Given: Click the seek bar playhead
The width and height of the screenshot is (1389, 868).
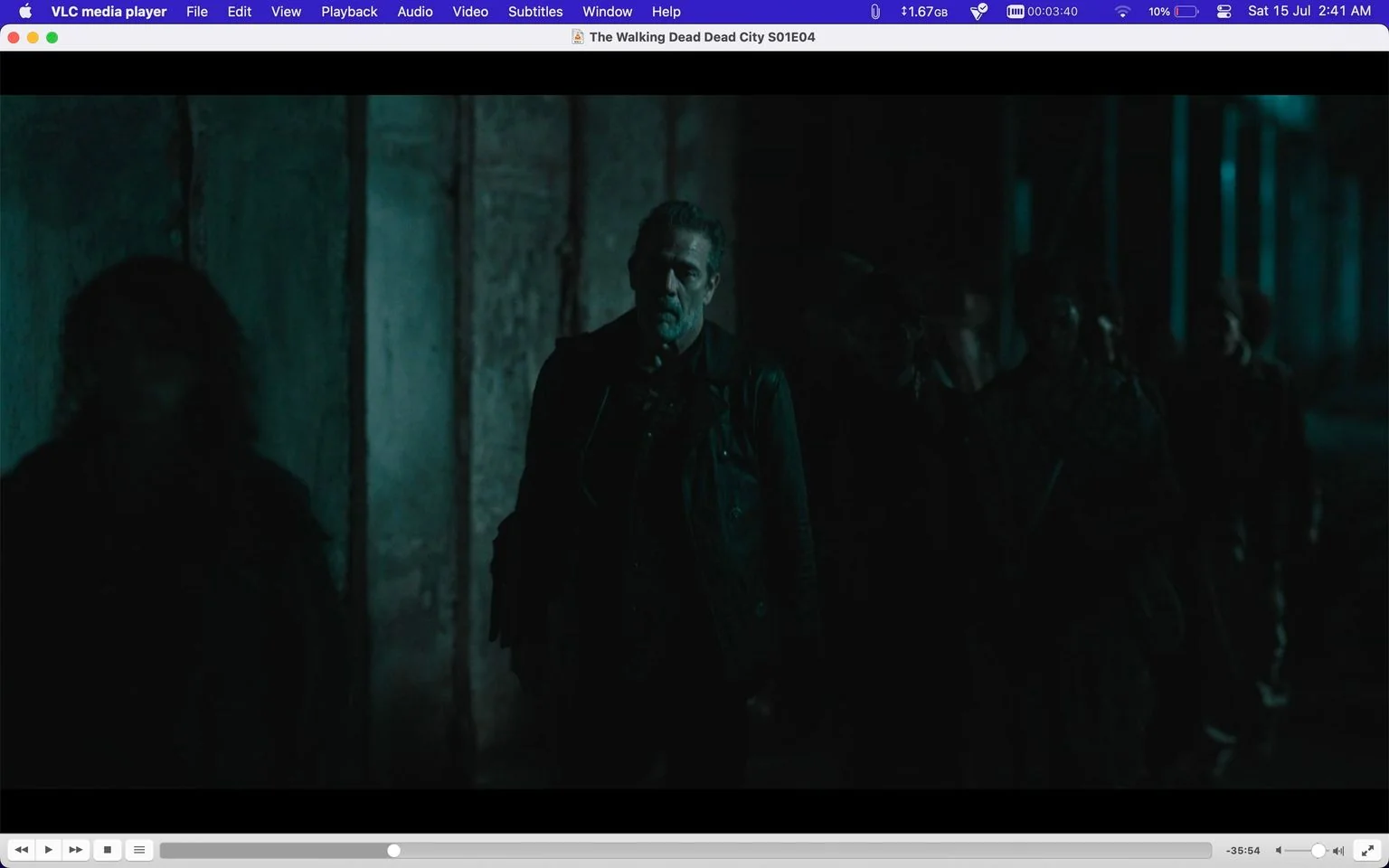Looking at the screenshot, I should 393,851.
